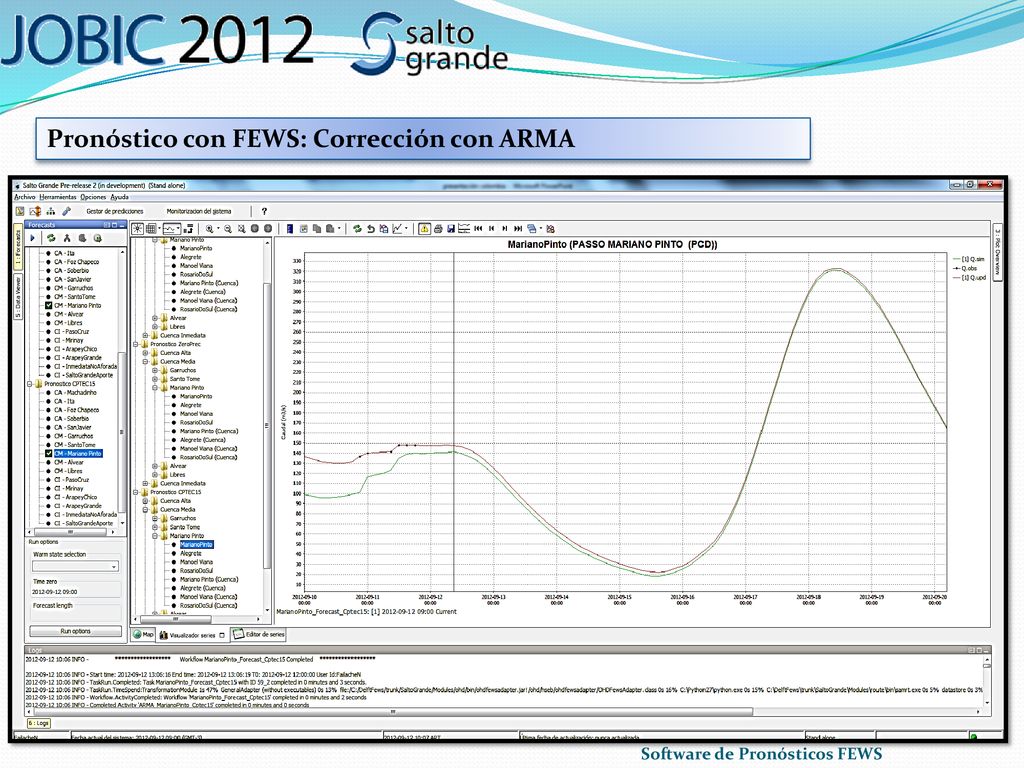Click the green clock icon in Forecasts panel

click(x=98, y=238)
